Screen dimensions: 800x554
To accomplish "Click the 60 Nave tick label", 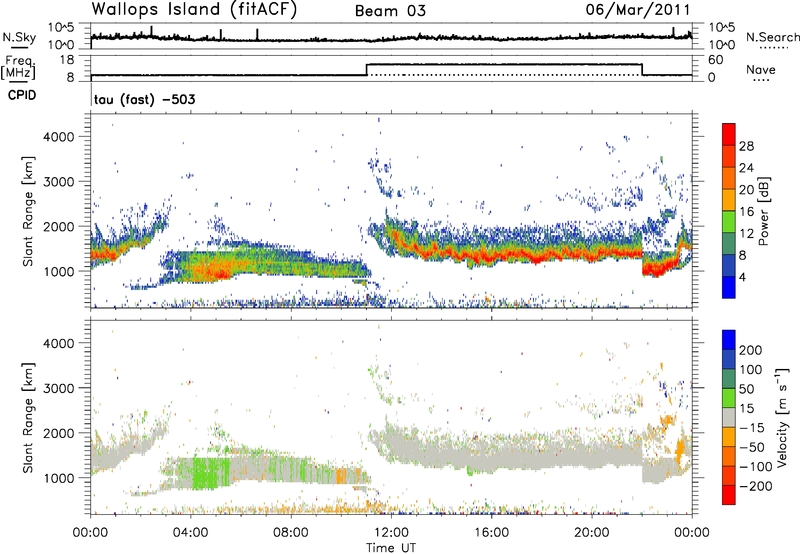I will 716,60.
